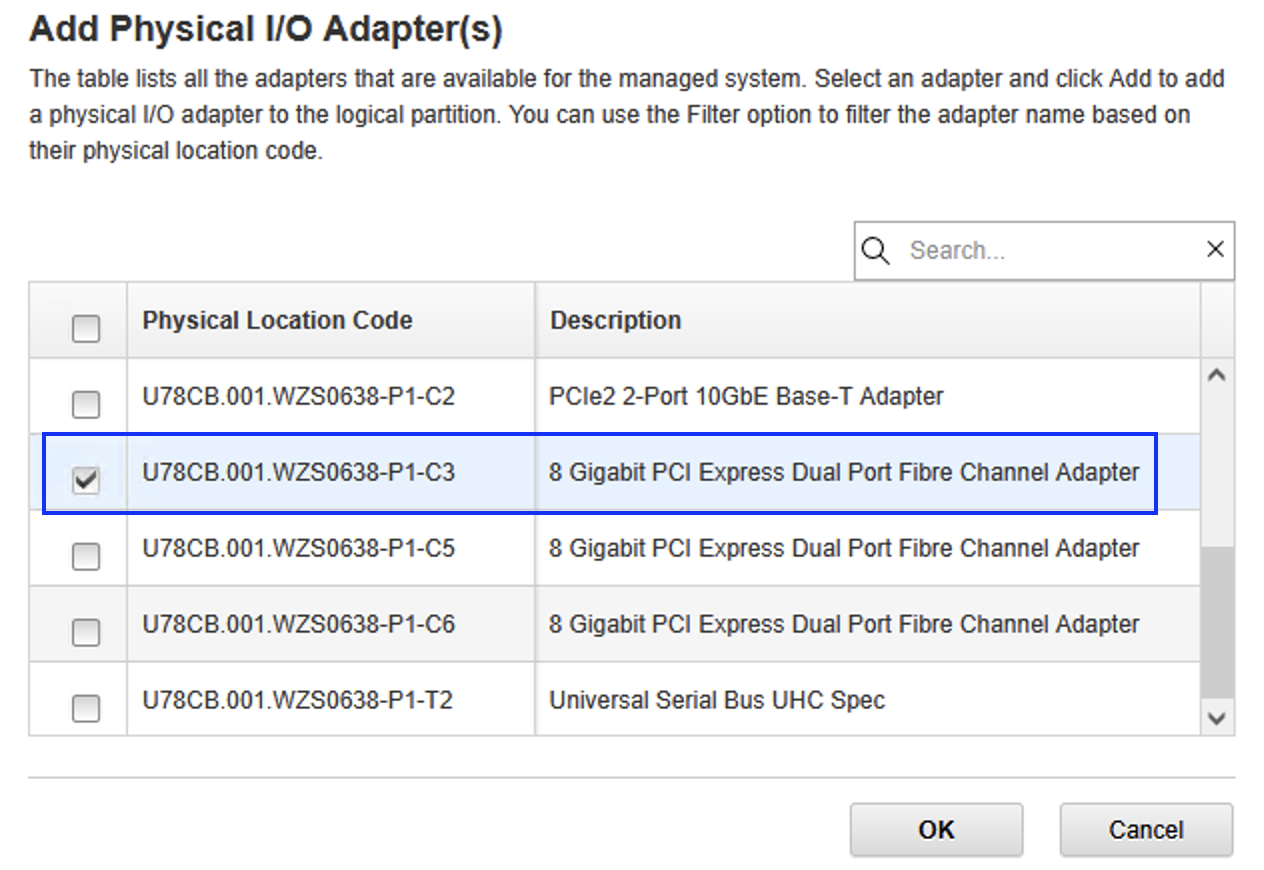Uncheck the P1-C3 adapter checkbox
This screenshot has height=870, width=1264.
click(86, 480)
